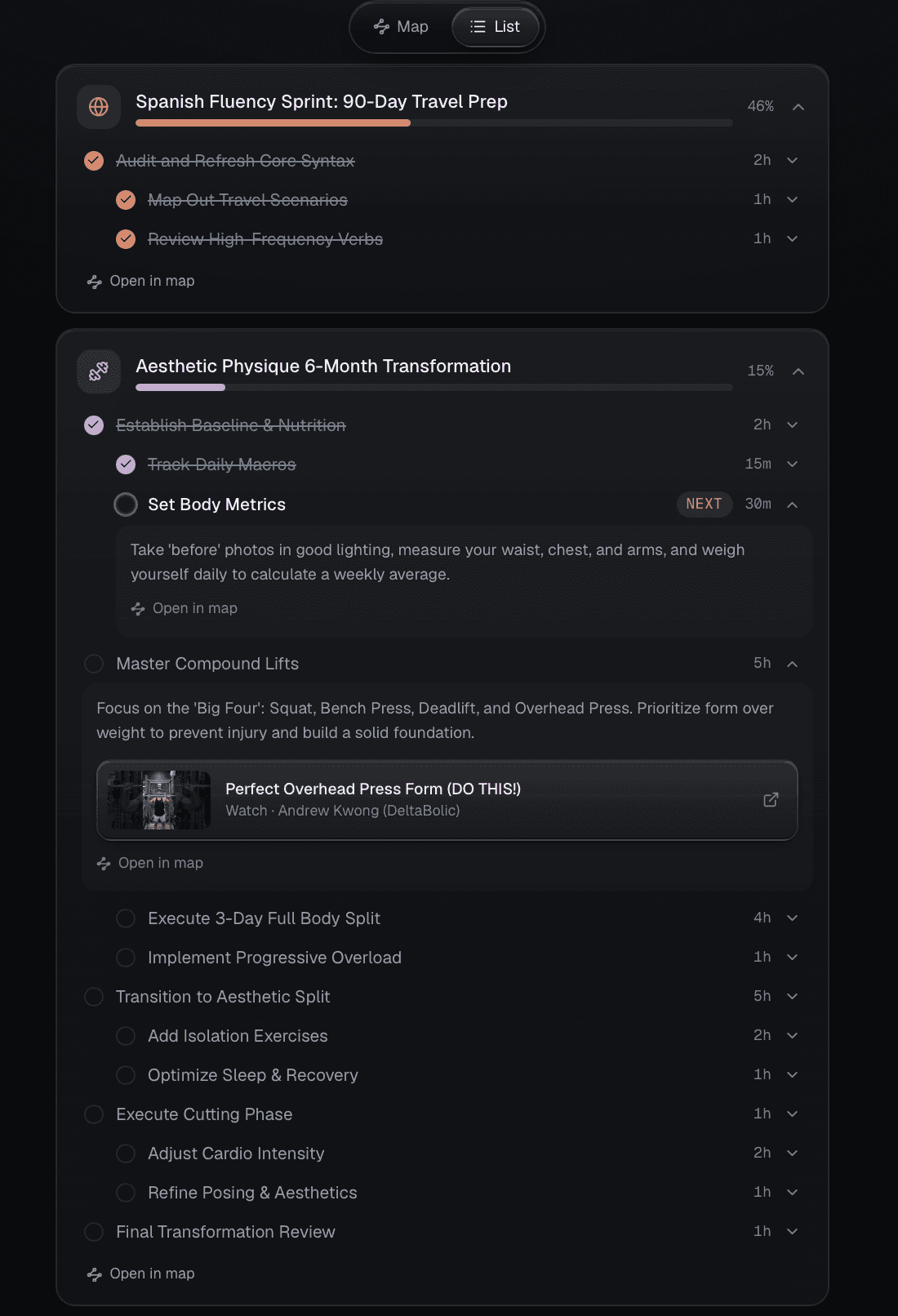Click the globe icon beside Spanish Fluency Sprint
Viewport: 898px width, 1316px height.
click(x=99, y=107)
